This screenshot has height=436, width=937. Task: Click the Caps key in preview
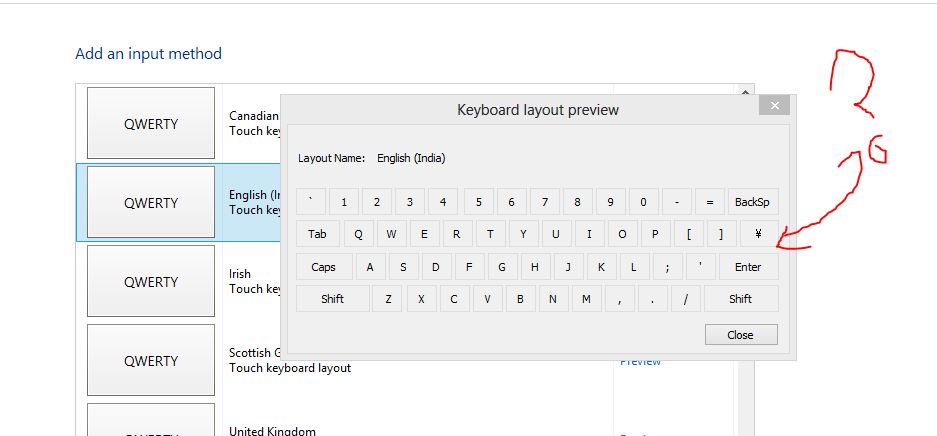click(323, 267)
